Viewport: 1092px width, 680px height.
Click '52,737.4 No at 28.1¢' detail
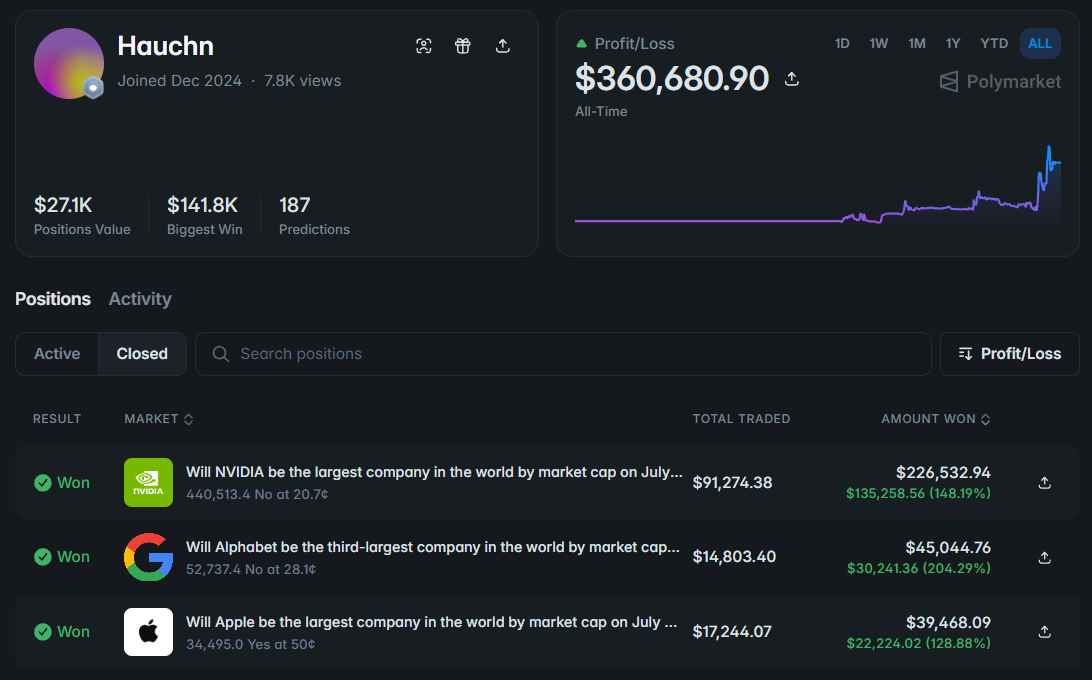coord(251,569)
